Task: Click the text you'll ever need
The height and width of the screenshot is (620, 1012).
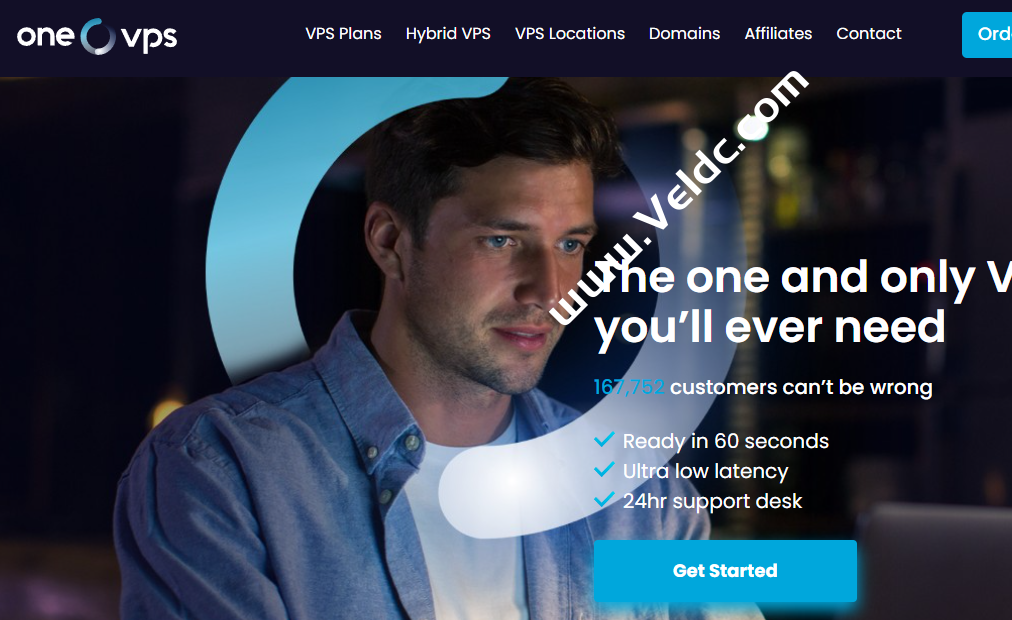Action: [x=769, y=328]
